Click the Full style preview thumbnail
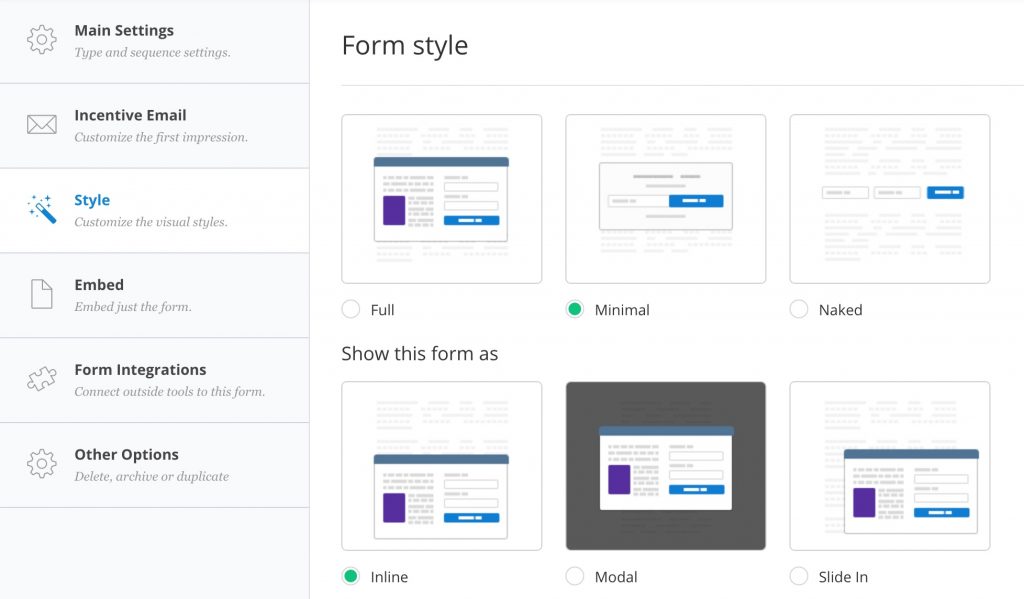Image resolution: width=1024 pixels, height=599 pixels. pos(441,198)
